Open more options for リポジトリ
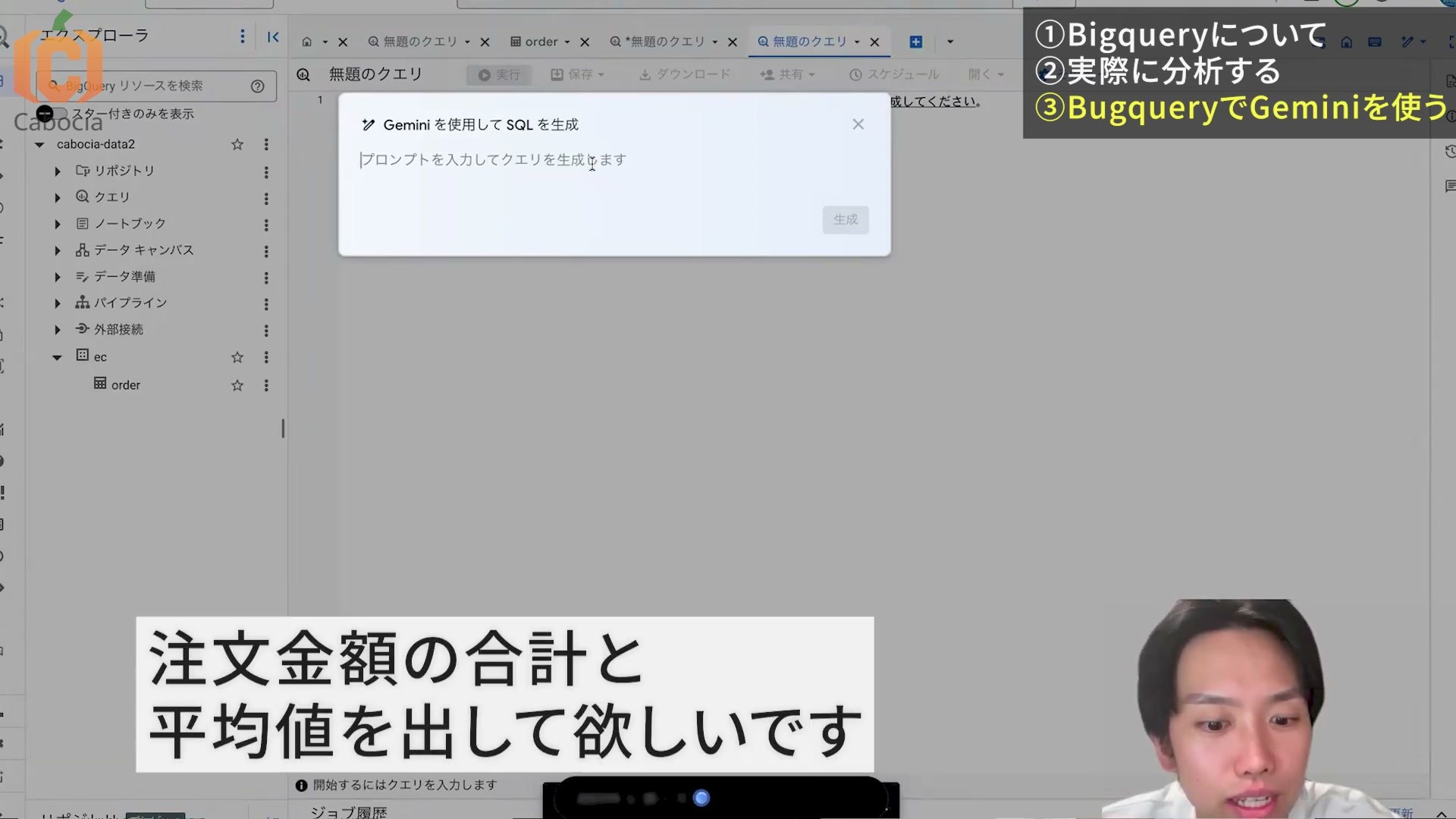Viewport: 1456px width, 819px height. (x=266, y=172)
